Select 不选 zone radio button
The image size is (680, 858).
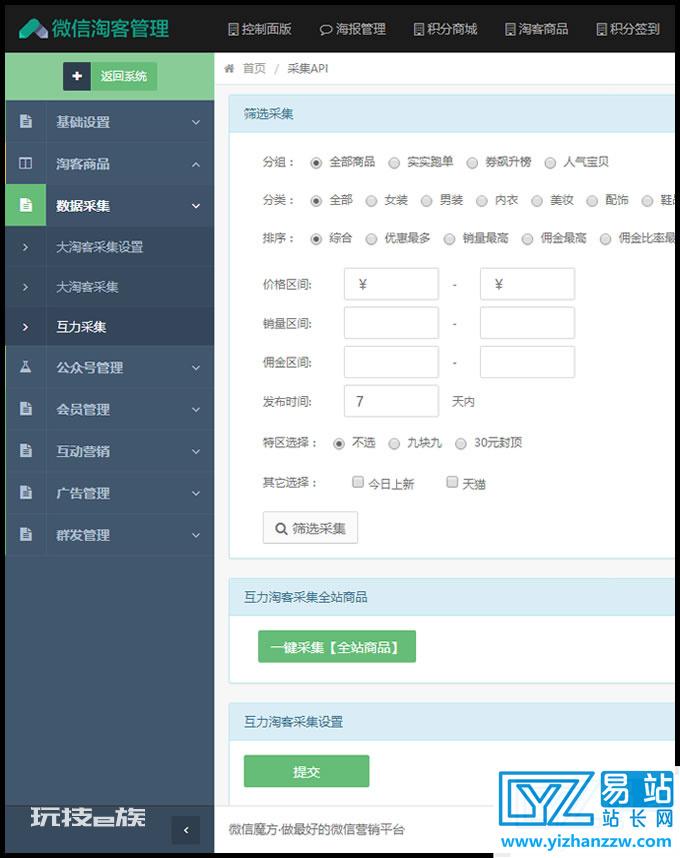pos(339,444)
